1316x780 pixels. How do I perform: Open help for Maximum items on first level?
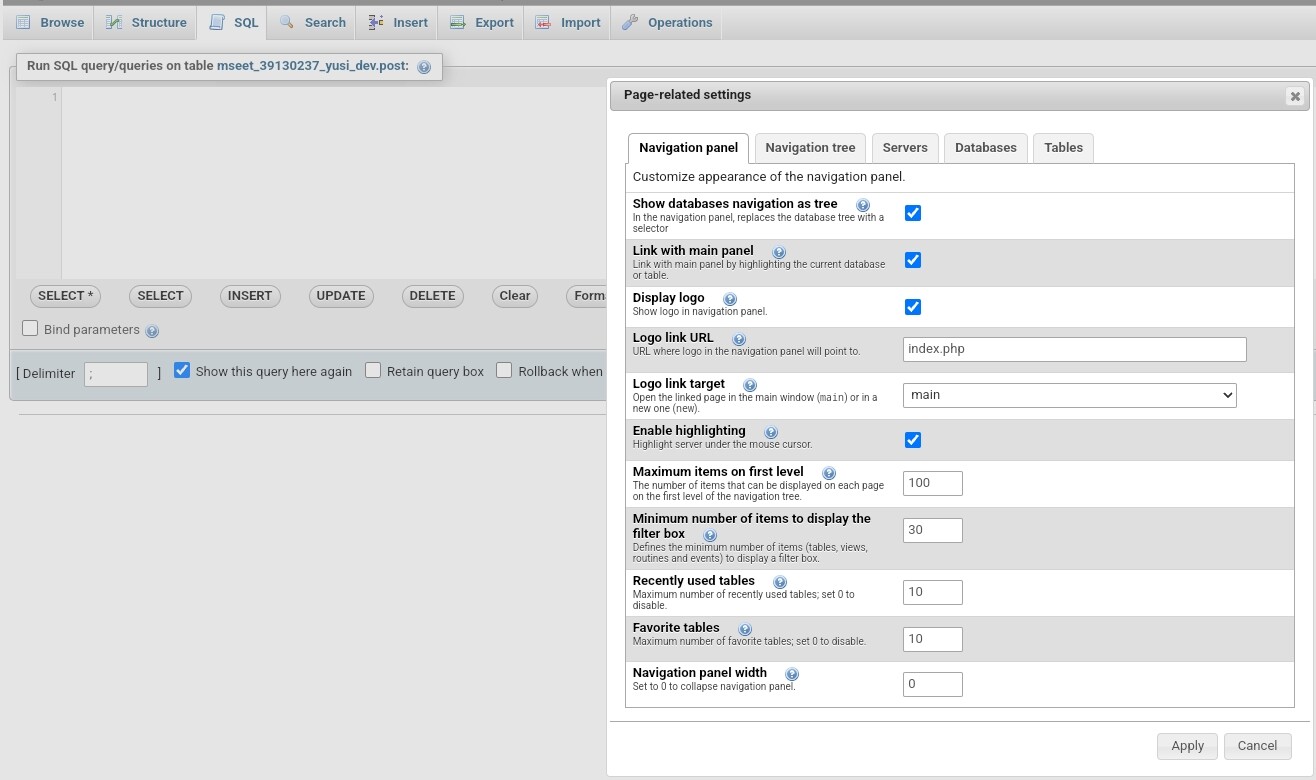click(829, 473)
